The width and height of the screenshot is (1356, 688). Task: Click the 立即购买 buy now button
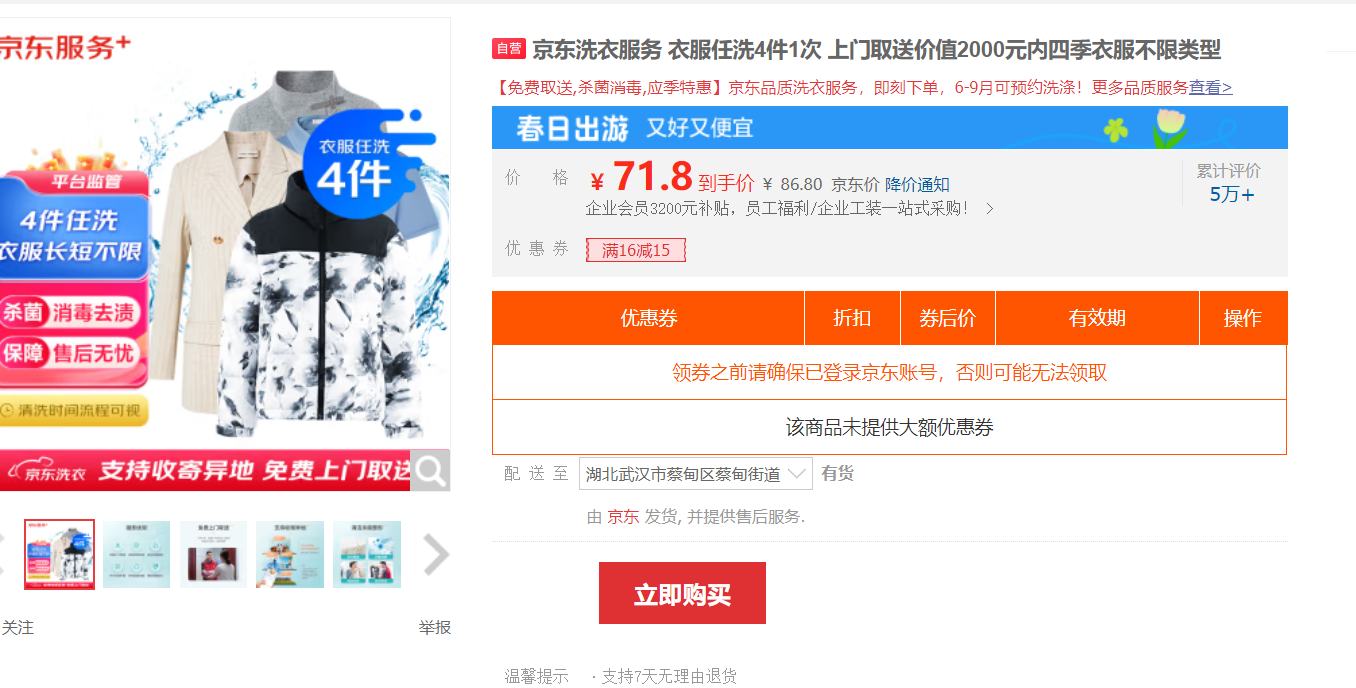pyautogui.click(x=682, y=593)
